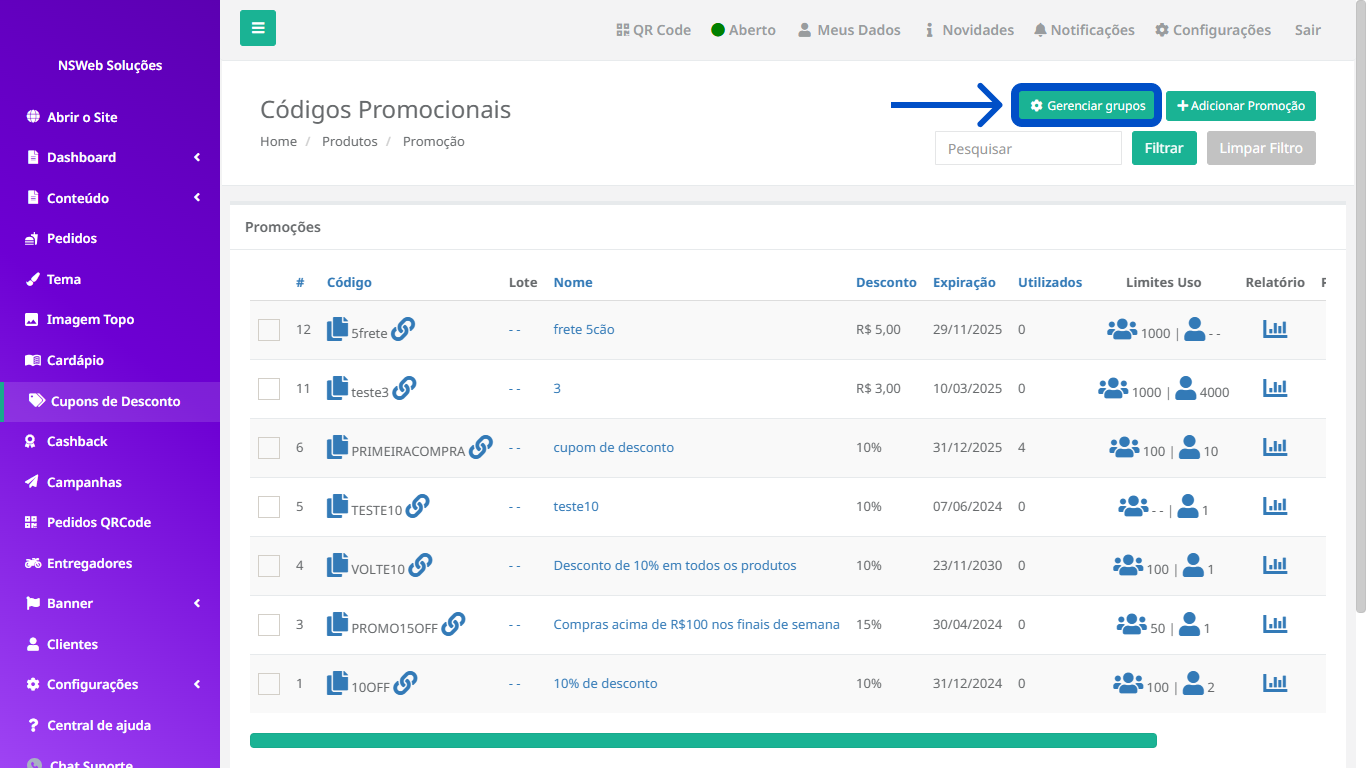The width and height of the screenshot is (1366, 768).
Task: Open the link icon next to PRIMEIRACOMPRA
Action: [481, 446]
